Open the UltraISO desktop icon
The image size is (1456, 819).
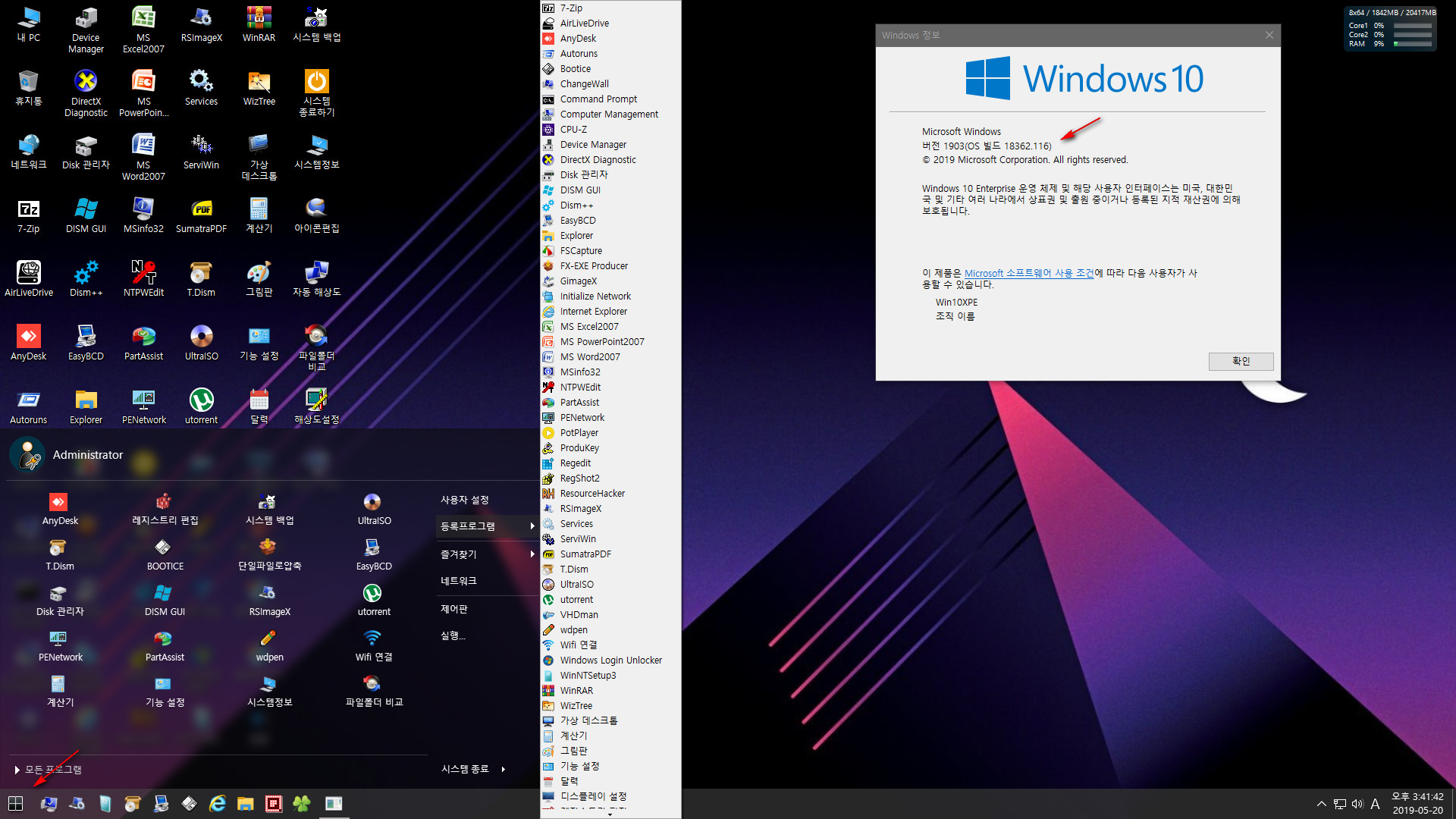201,343
